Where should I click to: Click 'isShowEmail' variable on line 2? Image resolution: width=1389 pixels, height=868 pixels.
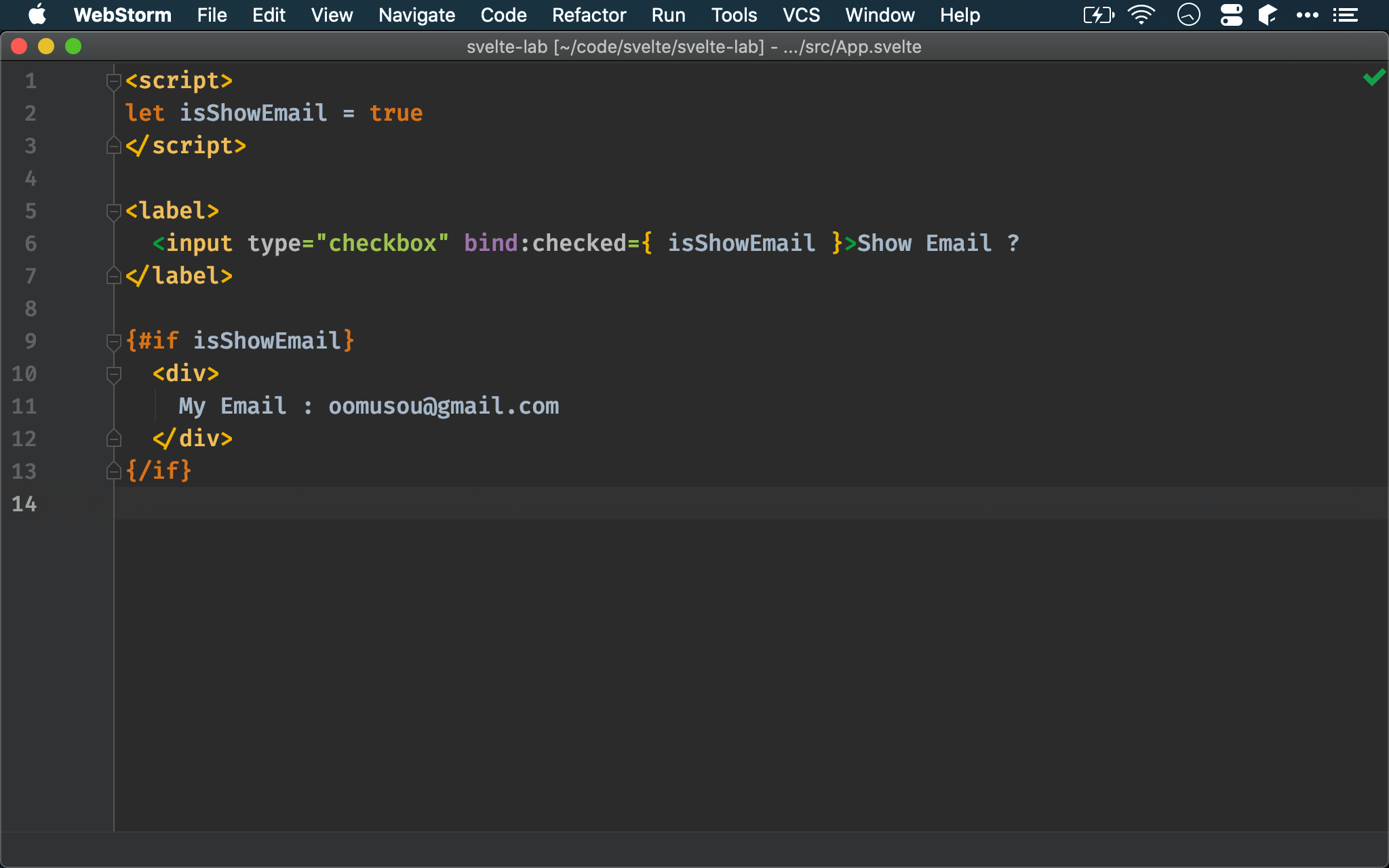[253, 113]
